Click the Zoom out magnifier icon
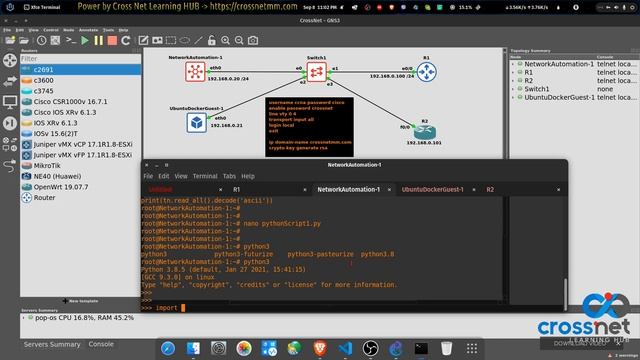 point(239,40)
